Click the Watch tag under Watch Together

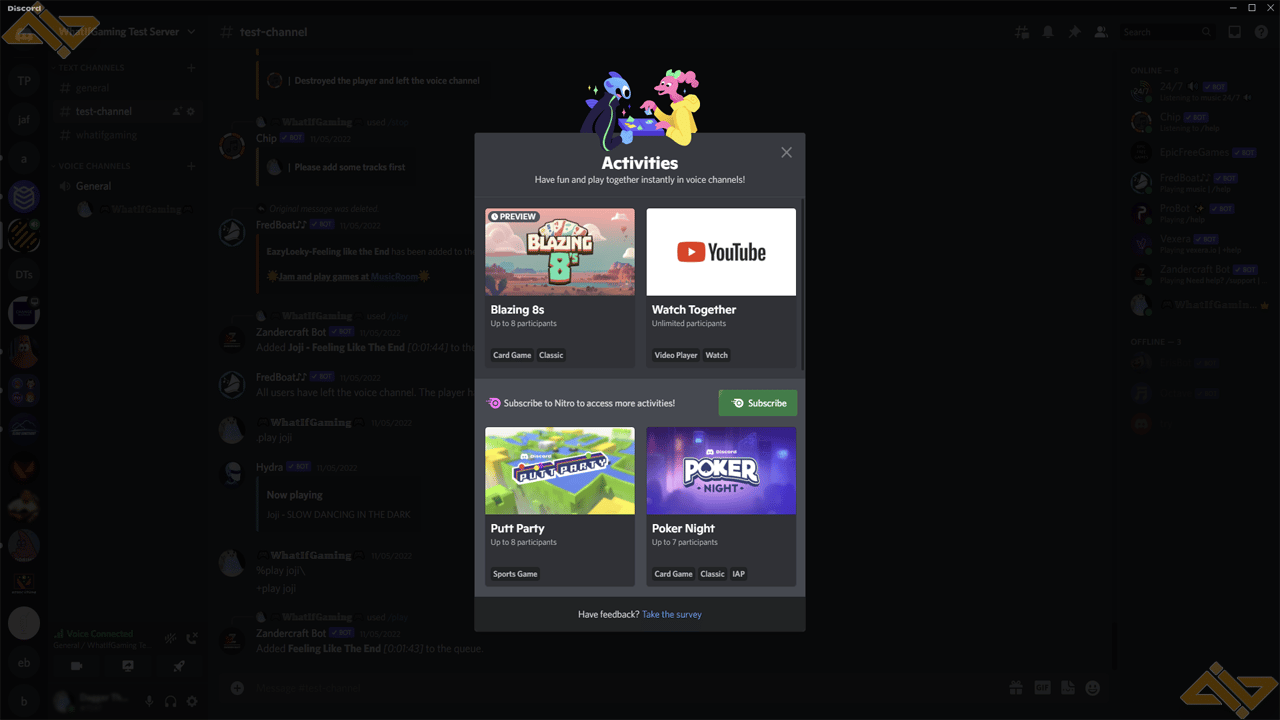click(717, 355)
